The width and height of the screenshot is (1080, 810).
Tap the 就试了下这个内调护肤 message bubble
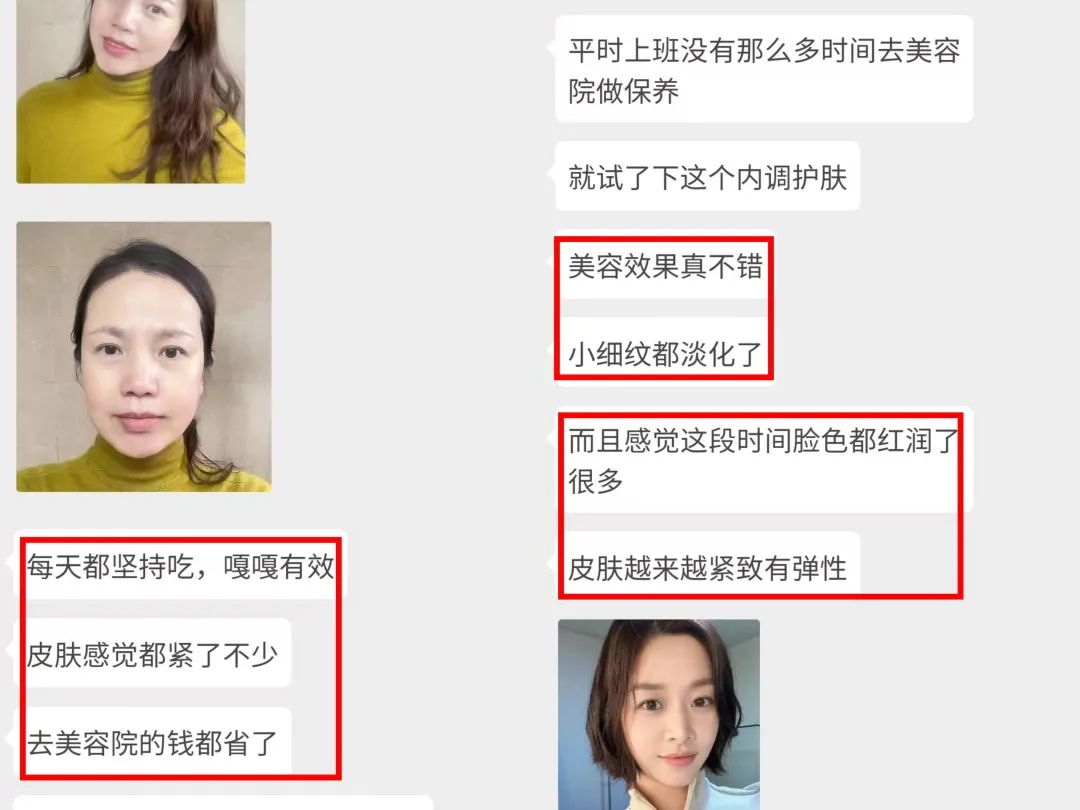pyautogui.click(x=707, y=176)
